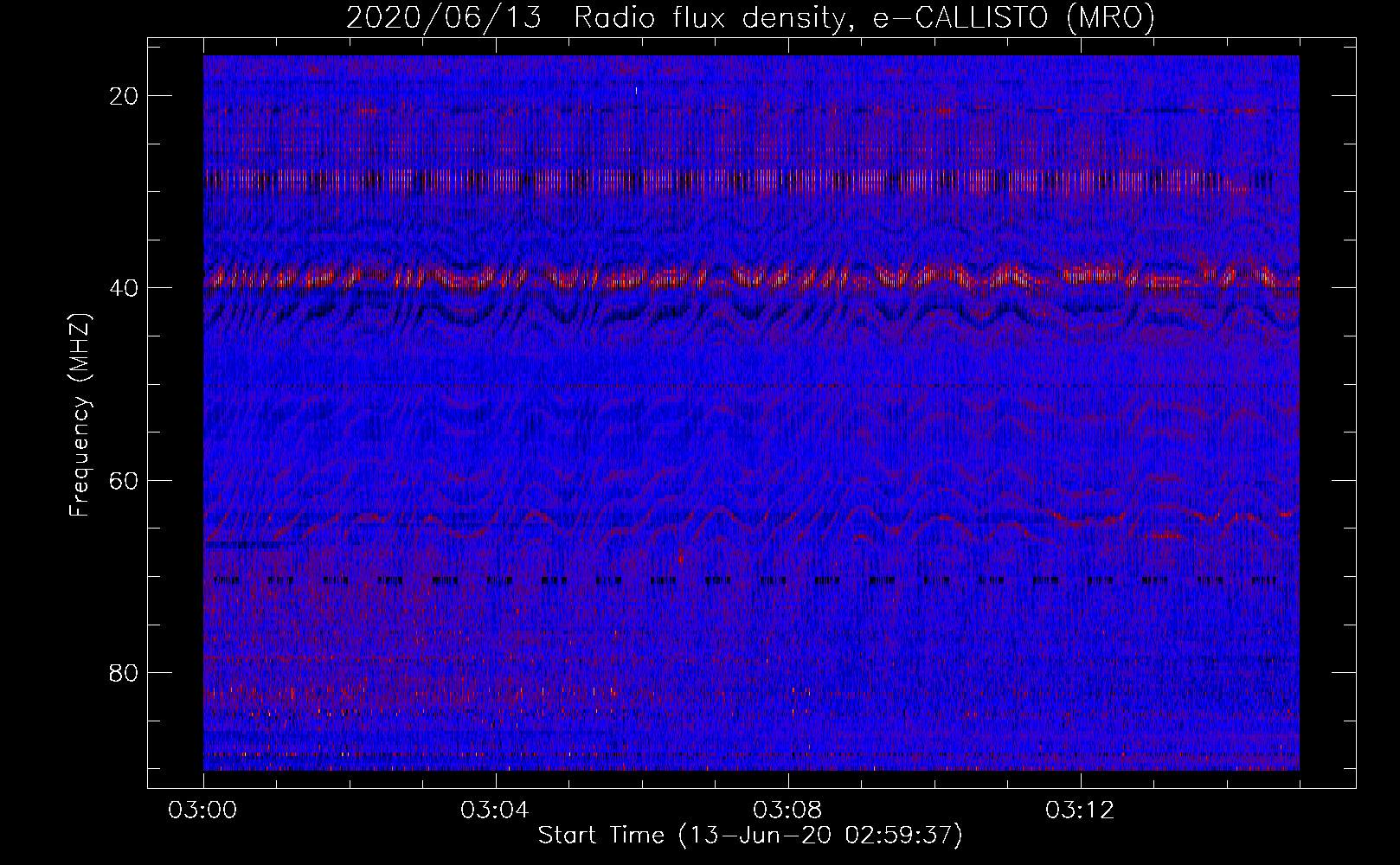
Task: Click the '20' frequency tick label
Action: [125, 96]
